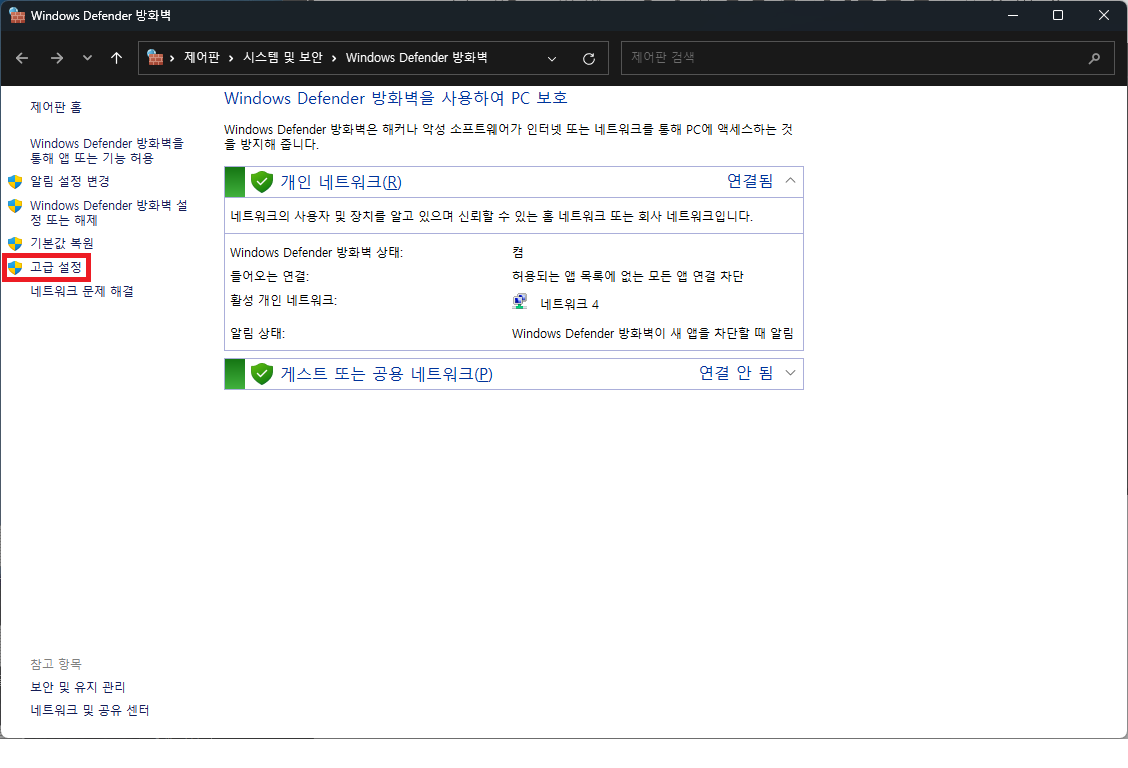
Task: Go up one level with up arrow
Action: pos(117,58)
